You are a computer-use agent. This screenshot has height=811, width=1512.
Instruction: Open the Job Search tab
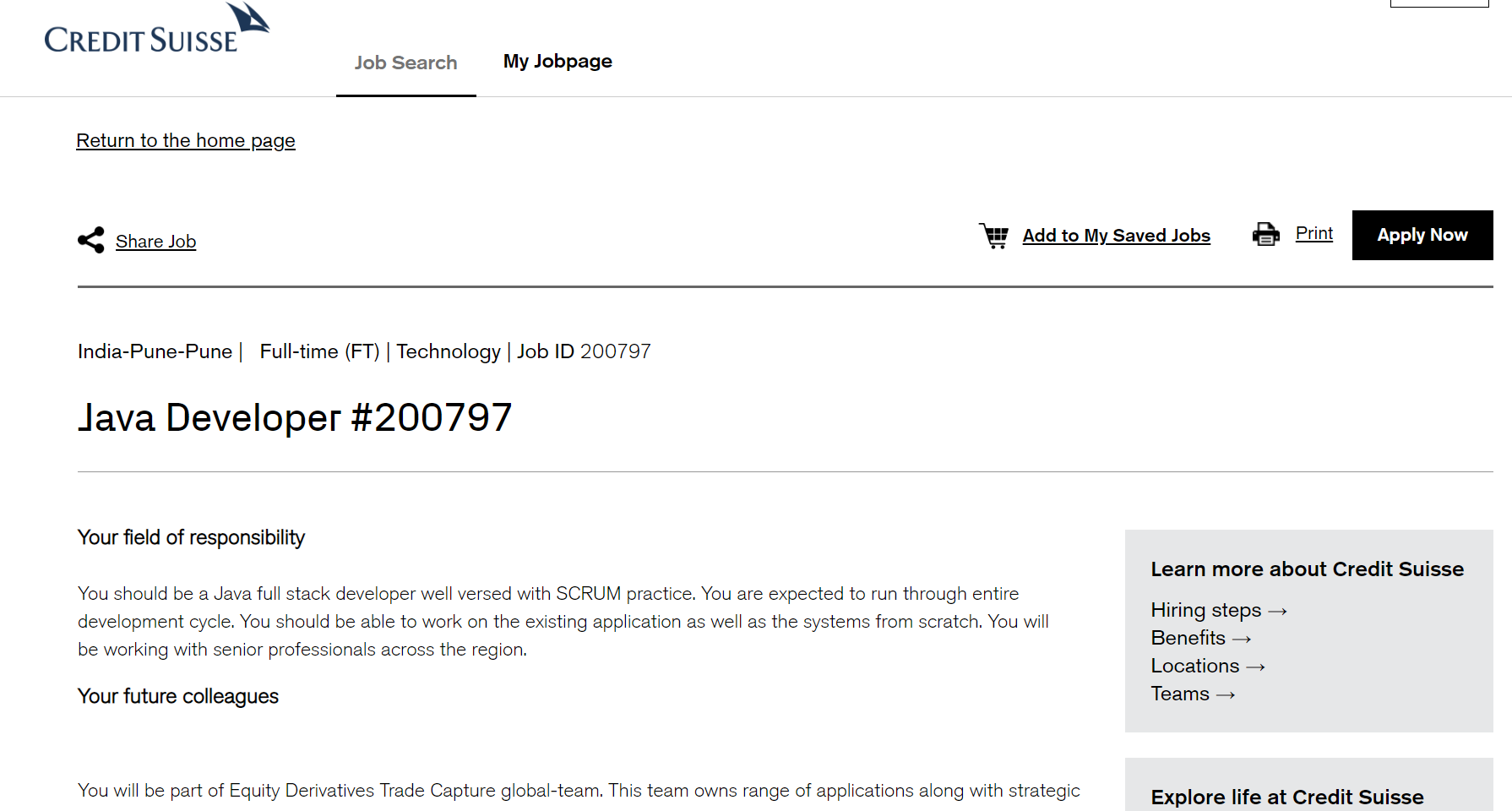[405, 63]
